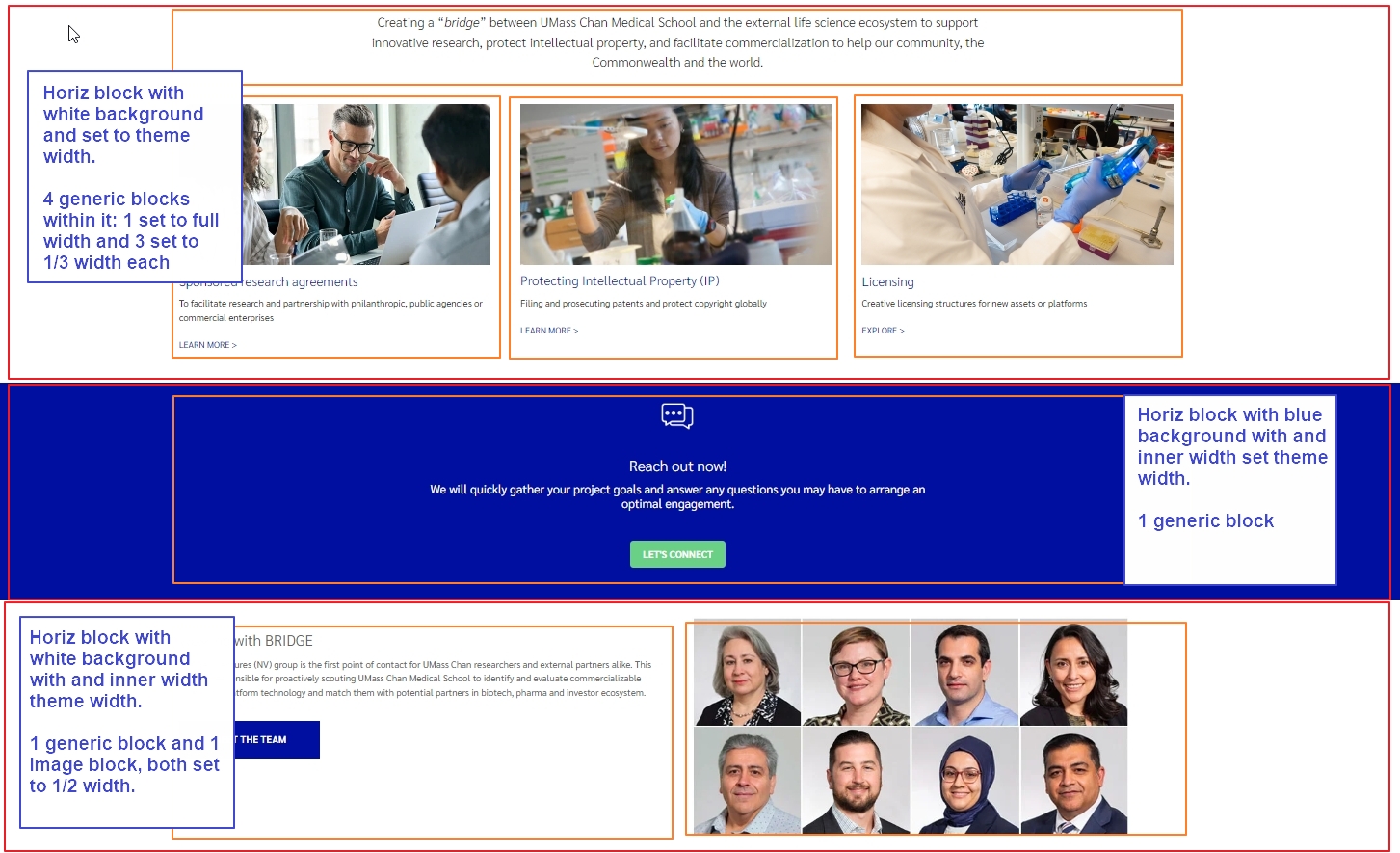1400x853 pixels.
Task: Select the gloved hands pipetting lab image
Action: point(1017,184)
